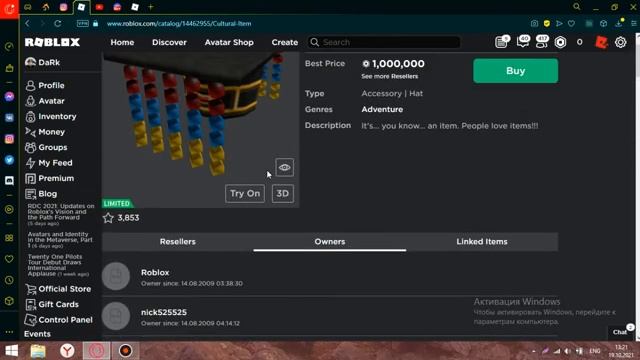Open Avatars and Identity blog post
The image size is (640, 360).
point(60,240)
